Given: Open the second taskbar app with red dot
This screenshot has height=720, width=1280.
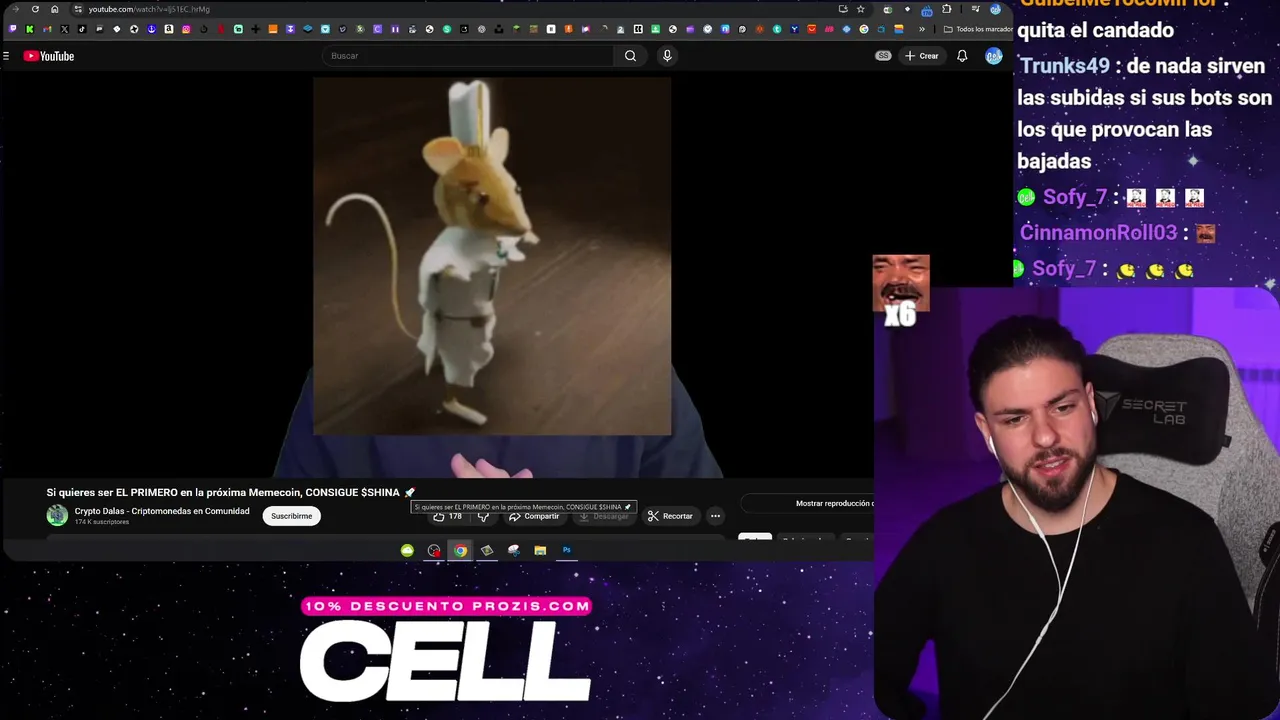Looking at the screenshot, I should [434, 550].
